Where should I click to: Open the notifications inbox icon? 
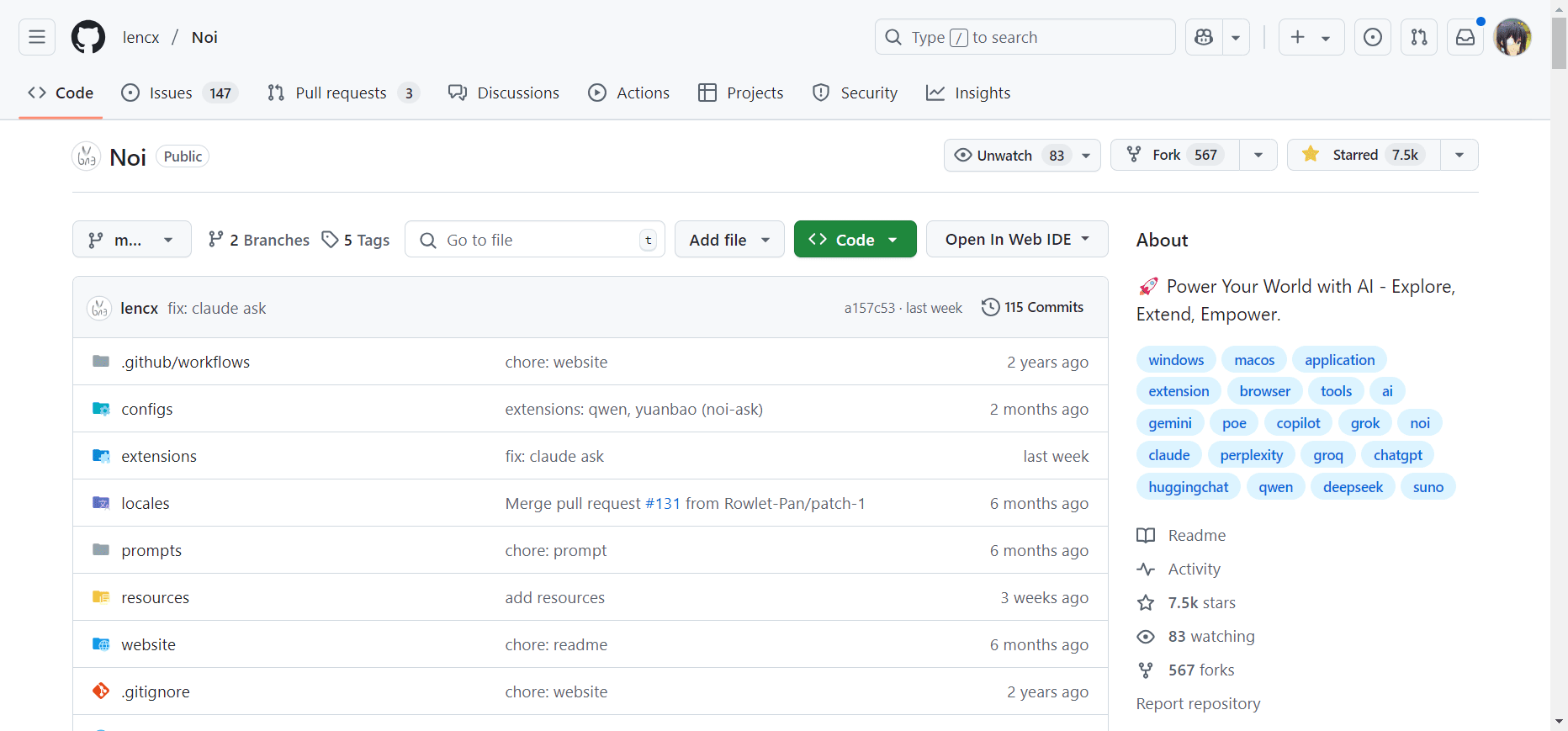[x=1465, y=37]
